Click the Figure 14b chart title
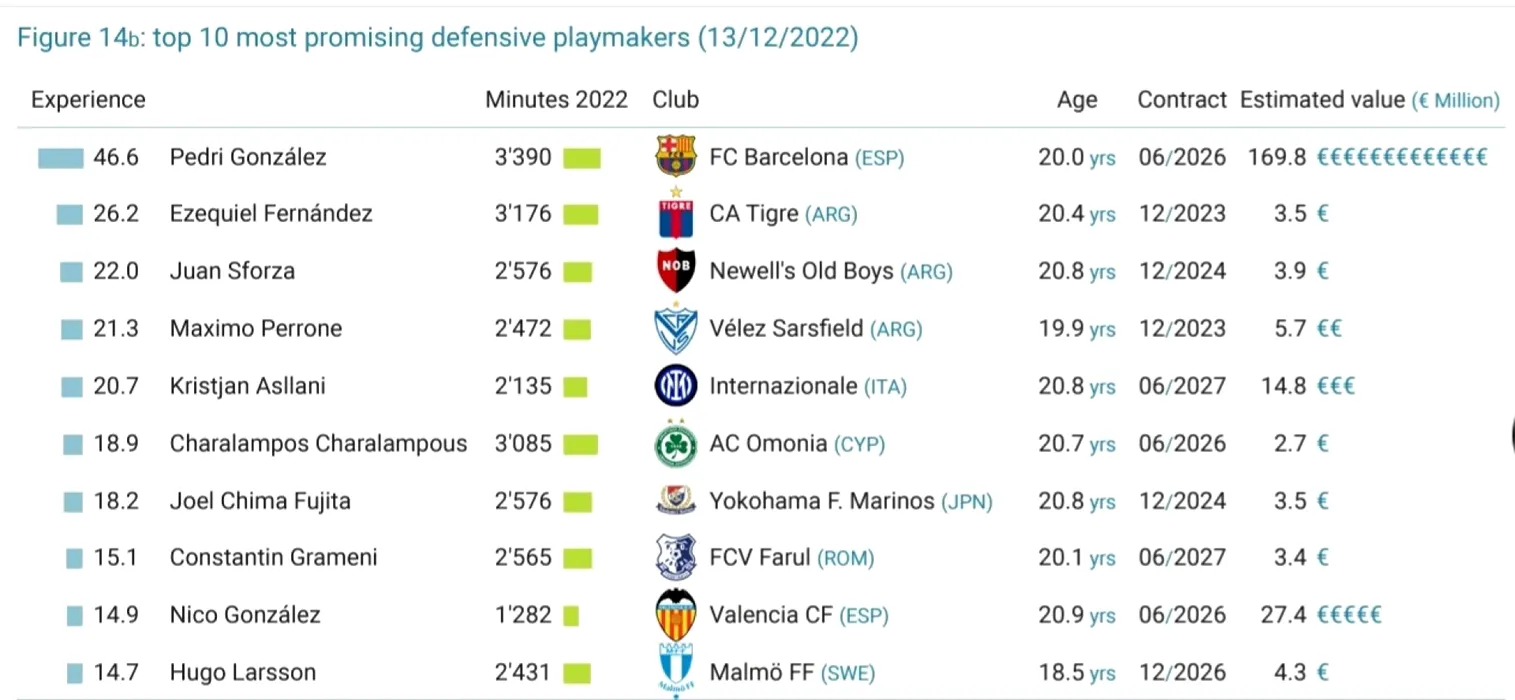Viewport: 1515px width, 700px height. click(x=437, y=38)
